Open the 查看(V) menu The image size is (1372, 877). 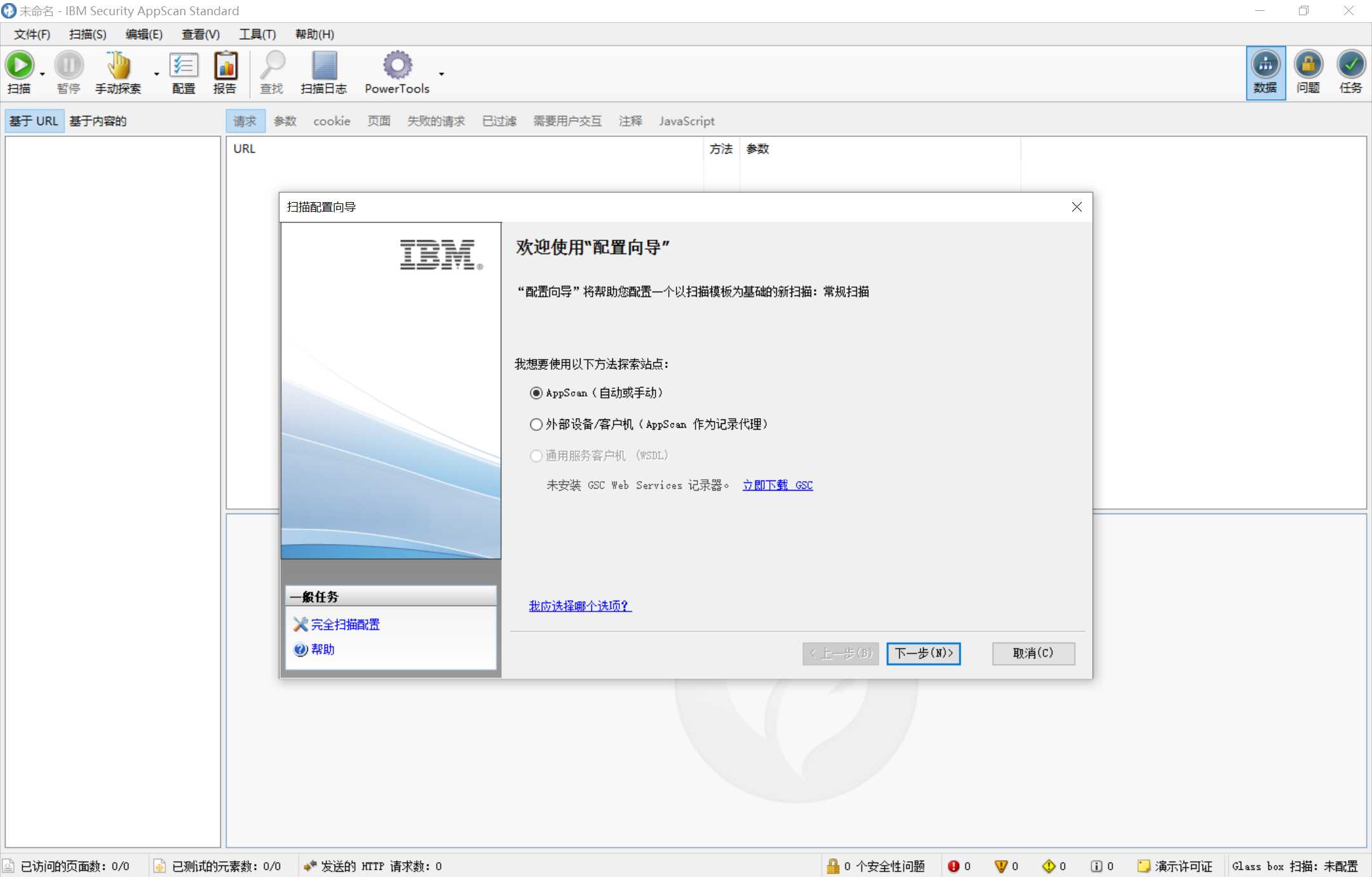pyautogui.click(x=201, y=34)
